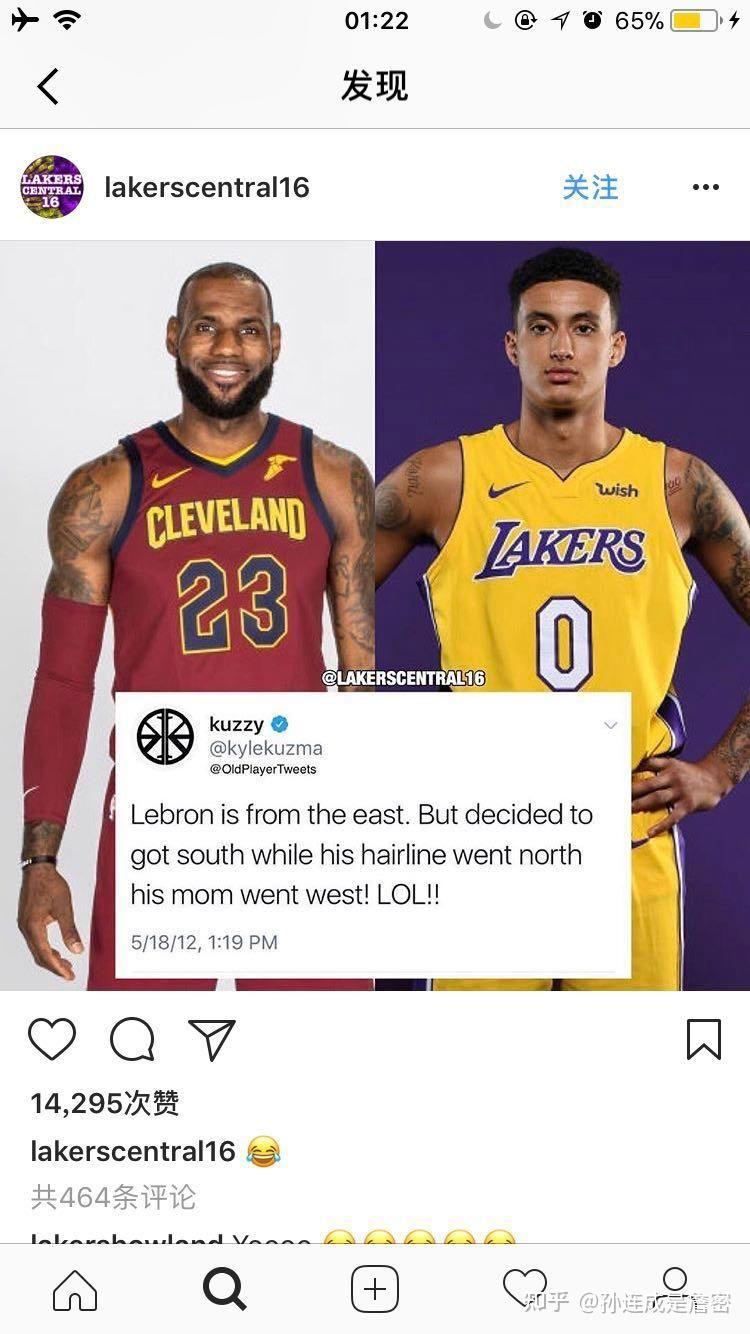Open the activity heart tab

[x=524, y=1288]
